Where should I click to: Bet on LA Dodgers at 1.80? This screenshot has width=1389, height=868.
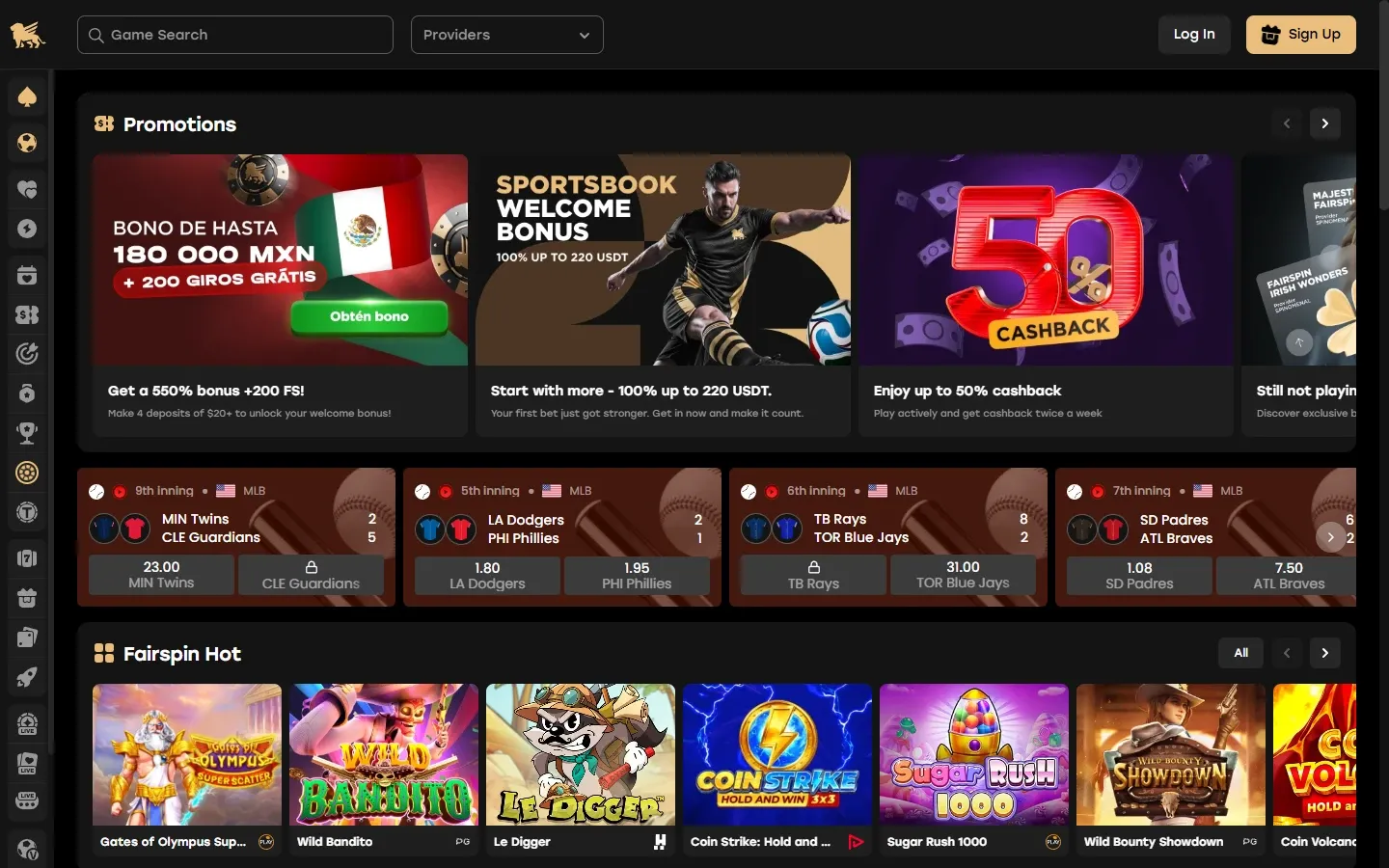[487, 575]
